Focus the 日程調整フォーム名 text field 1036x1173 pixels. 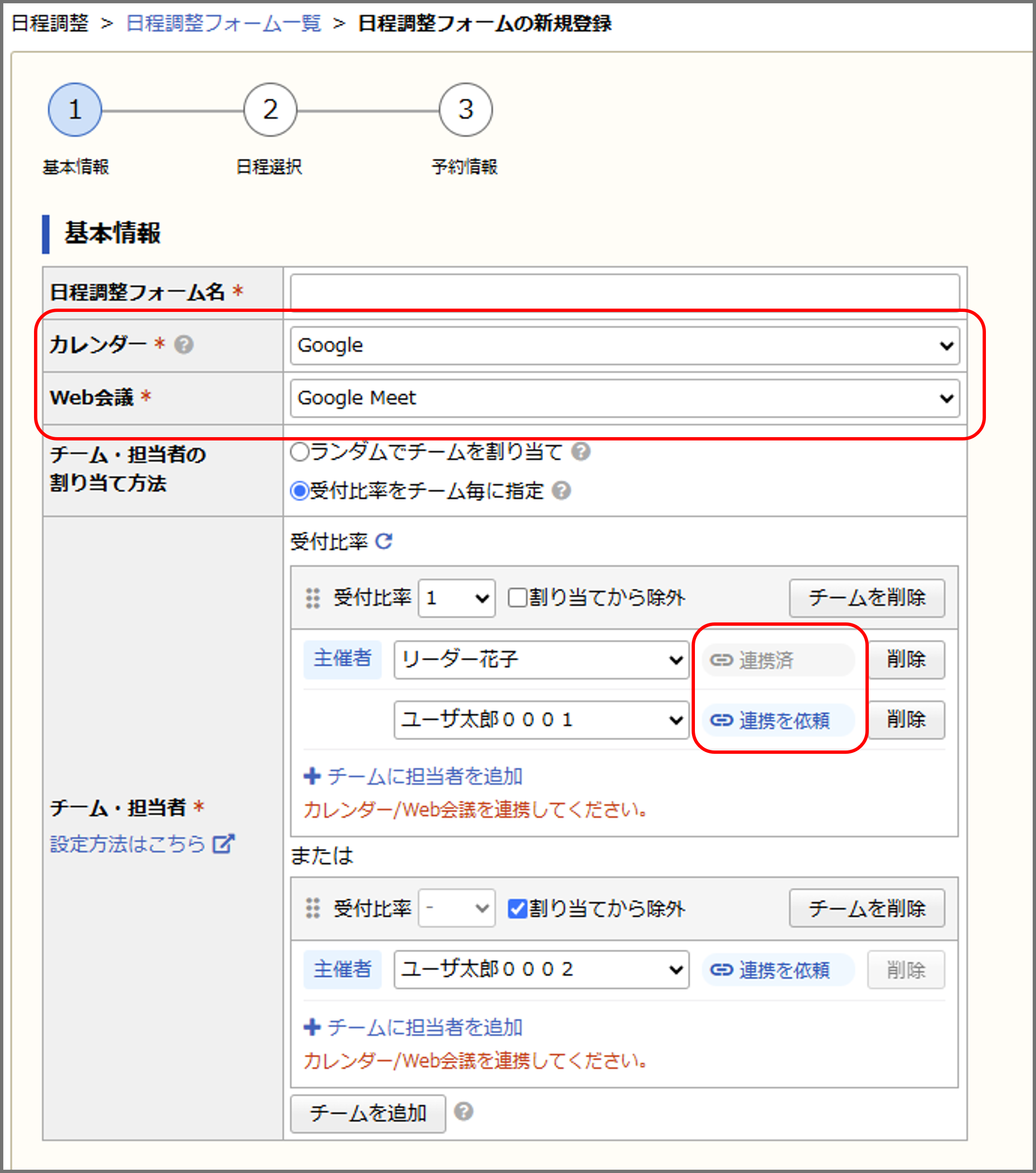pyautogui.click(x=625, y=292)
